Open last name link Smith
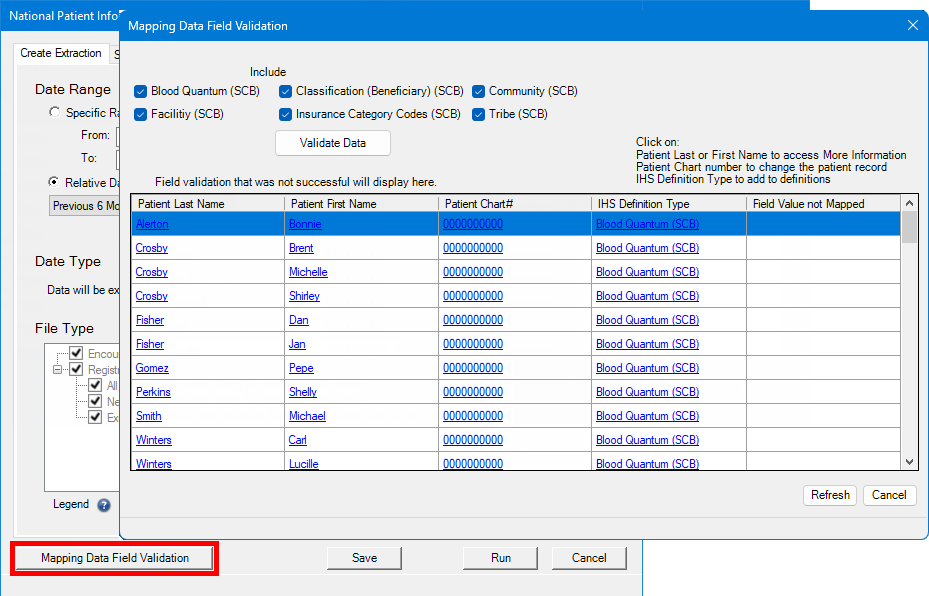This screenshot has width=929, height=596. (x=149, y=416)
